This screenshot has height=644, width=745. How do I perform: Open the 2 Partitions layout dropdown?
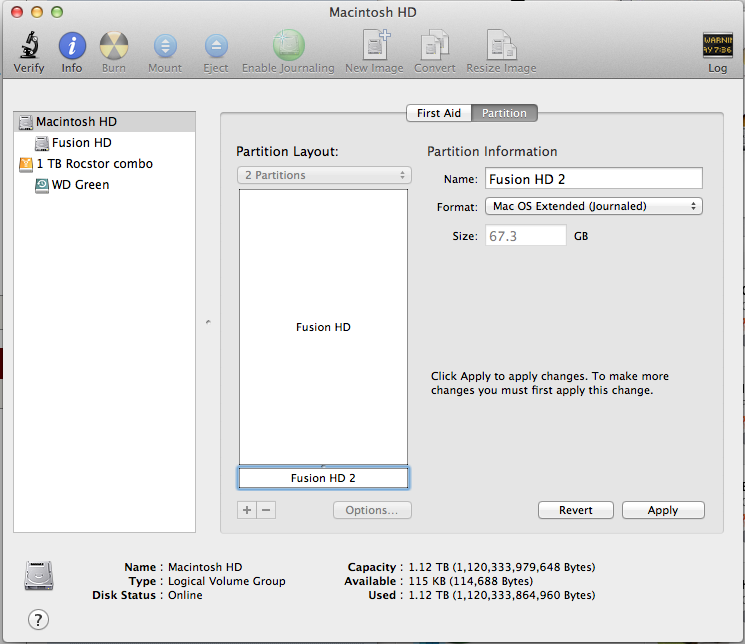point(324,175)
